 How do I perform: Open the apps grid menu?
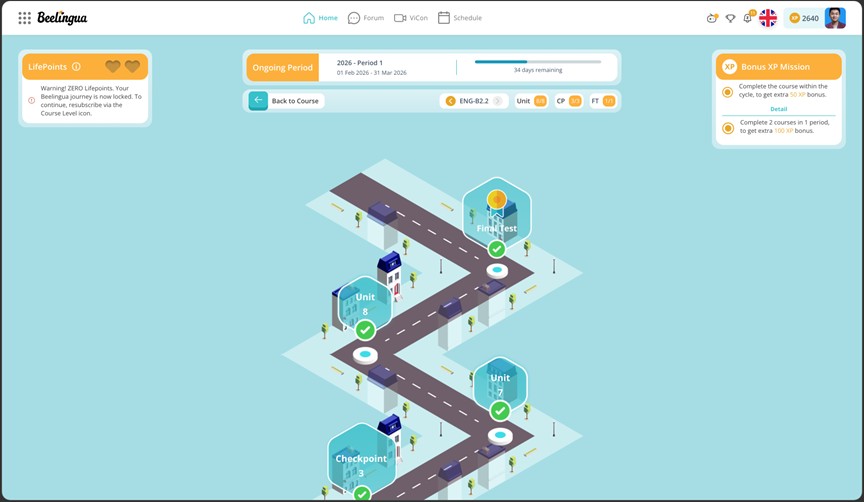[24, 18]
